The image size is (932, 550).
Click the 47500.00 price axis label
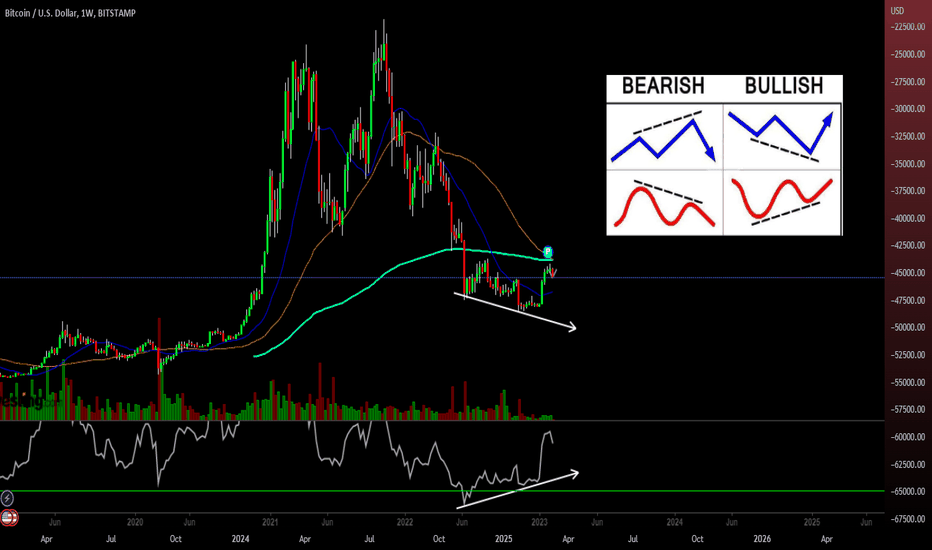pos(908,300)
